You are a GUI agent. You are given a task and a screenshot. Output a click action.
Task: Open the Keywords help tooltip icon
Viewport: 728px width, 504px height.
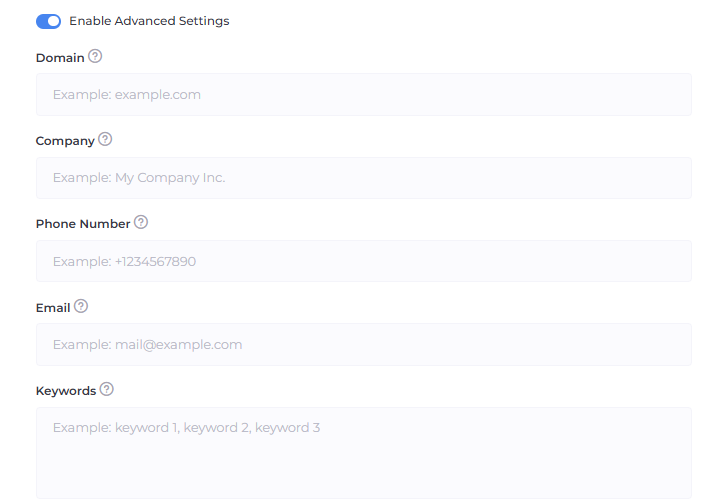coord(107,390)
